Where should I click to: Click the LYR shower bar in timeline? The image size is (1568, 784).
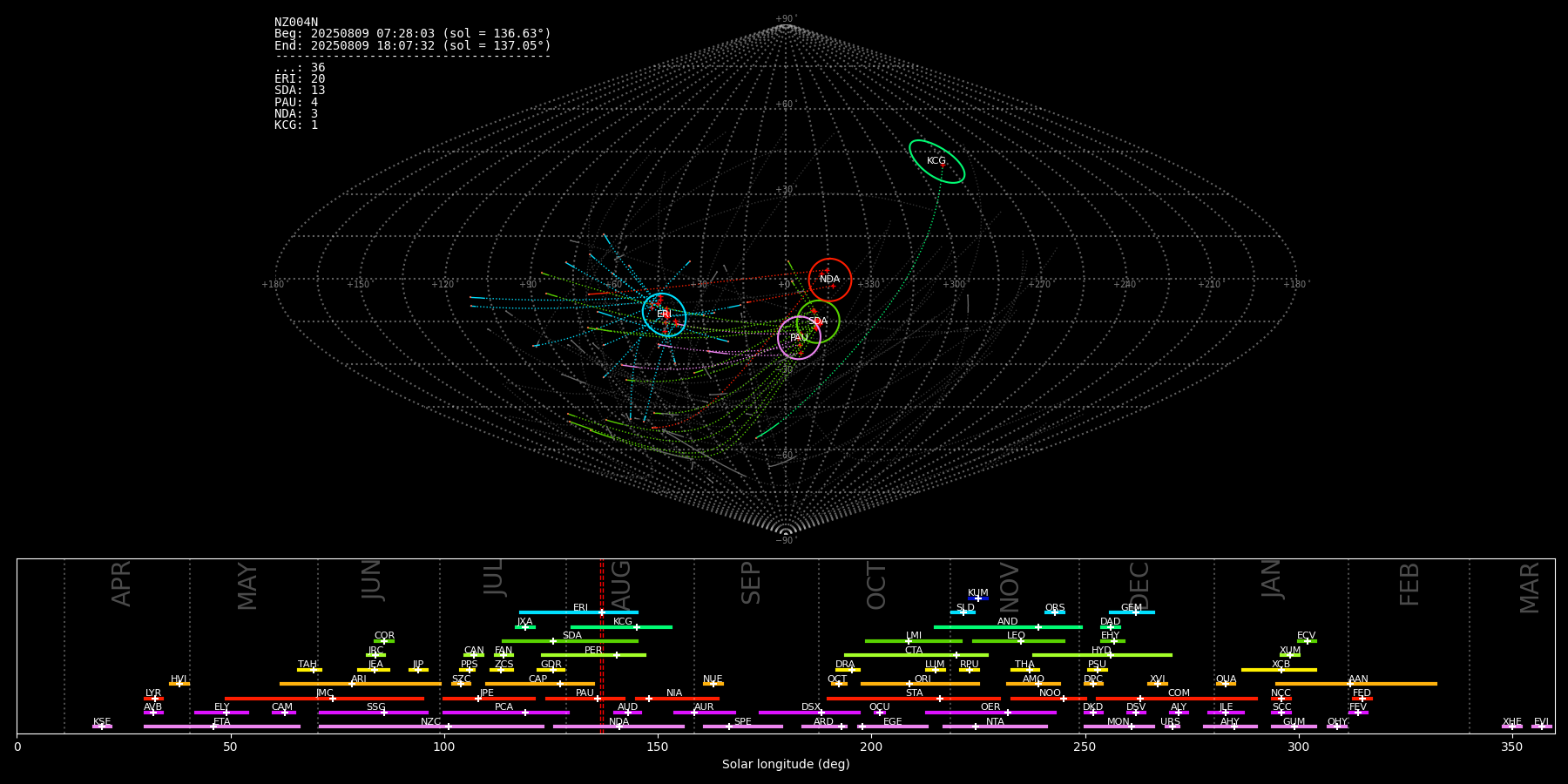click(153, 699)
